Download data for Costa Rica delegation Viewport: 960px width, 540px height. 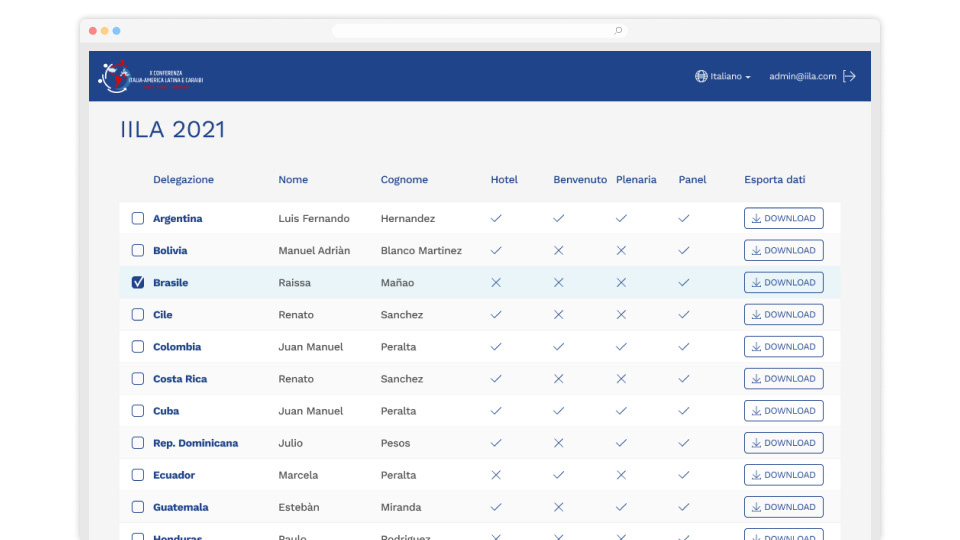pyautogui.click(x=784, y=379)
